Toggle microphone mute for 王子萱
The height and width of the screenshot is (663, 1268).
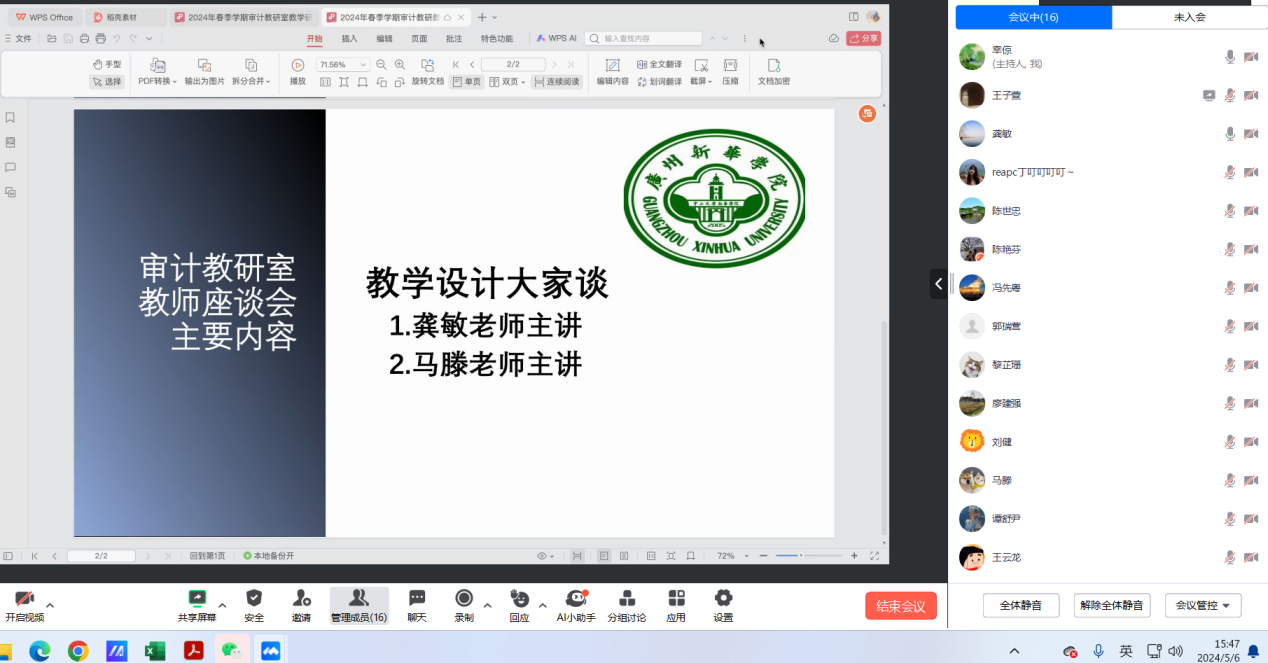pos(1230,96)
